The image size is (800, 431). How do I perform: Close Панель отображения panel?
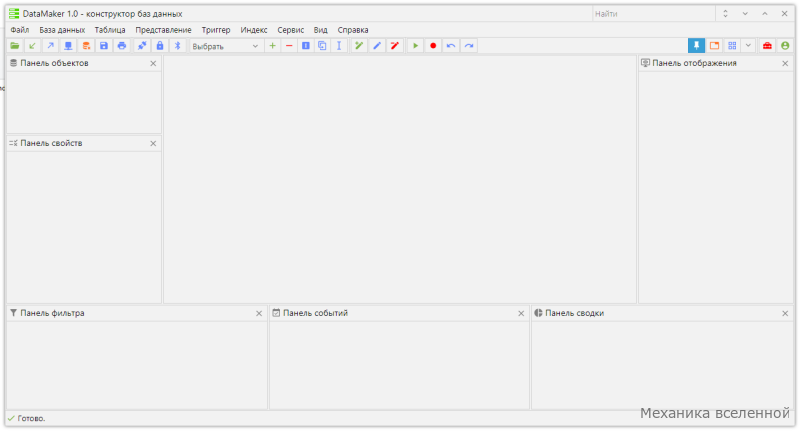(x=785, y=63)
